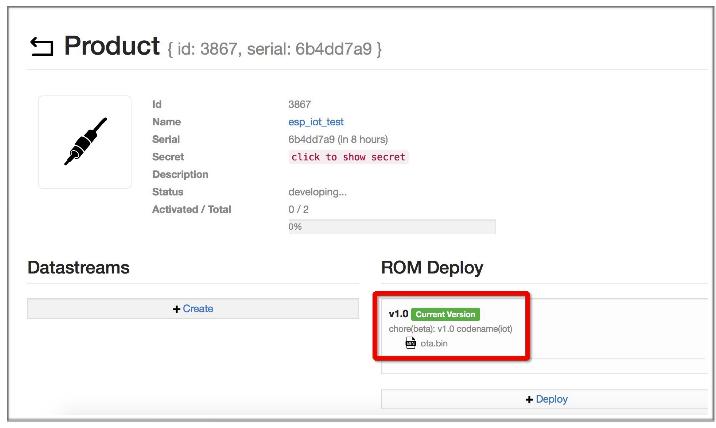716x428 pixels.
Task: Click the 'developing...' status text
Action: pos(317,192)
